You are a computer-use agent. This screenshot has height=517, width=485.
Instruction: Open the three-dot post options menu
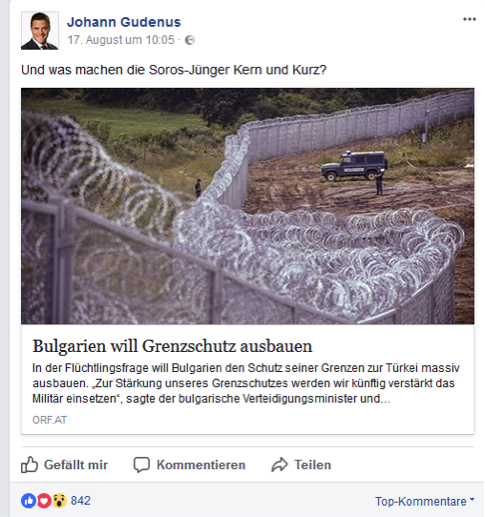pos(469,19)
